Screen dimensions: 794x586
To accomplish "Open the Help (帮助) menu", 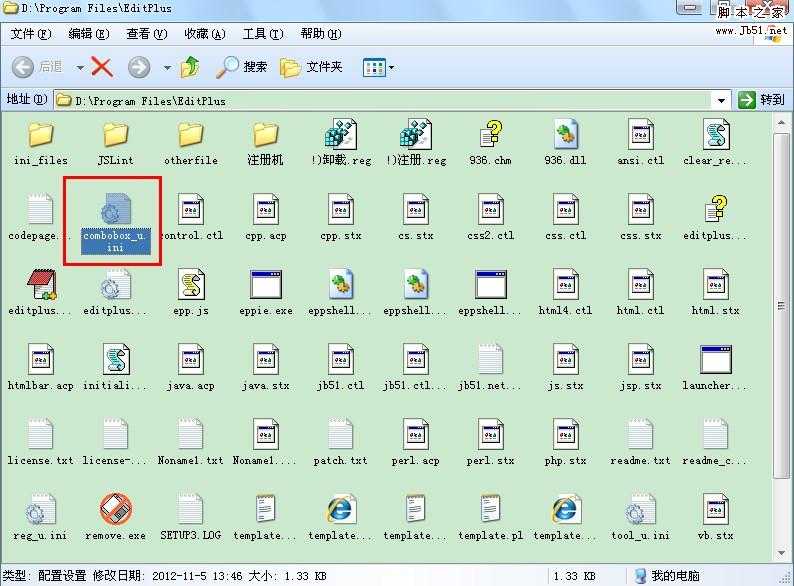I will coord(320,34).
